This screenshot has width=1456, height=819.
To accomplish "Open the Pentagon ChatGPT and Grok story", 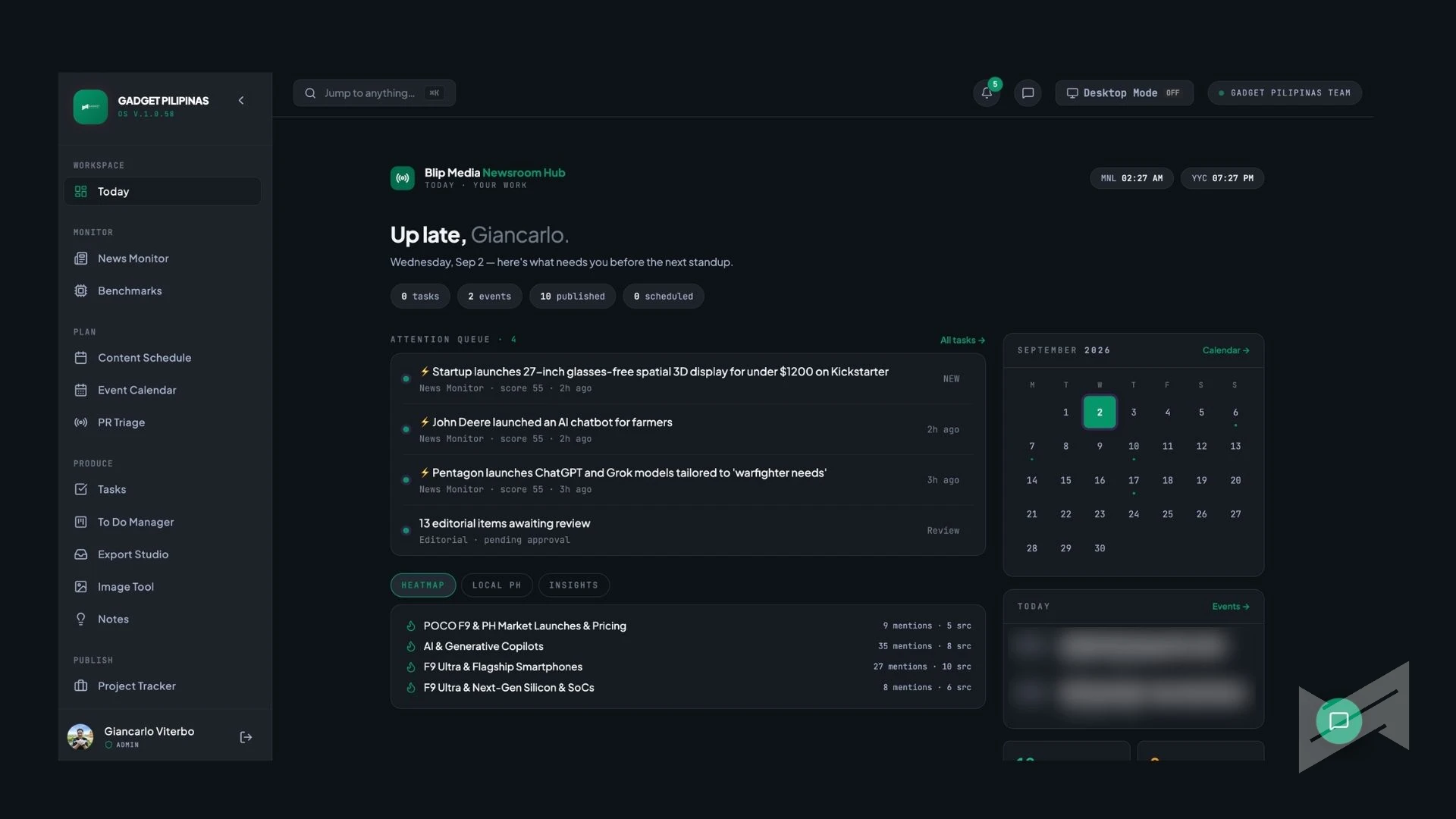I will tap(688, 481).
